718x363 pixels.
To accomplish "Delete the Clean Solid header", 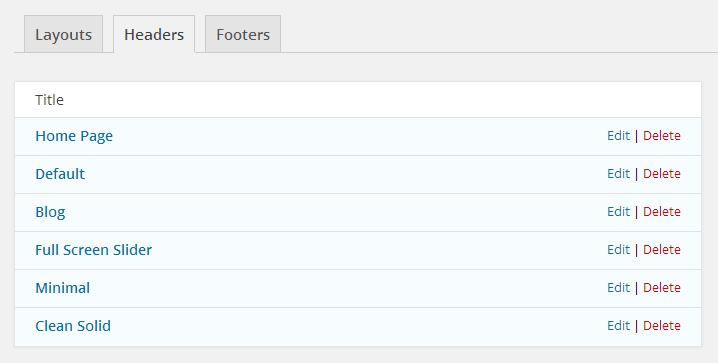I will [x=662, y=325].
